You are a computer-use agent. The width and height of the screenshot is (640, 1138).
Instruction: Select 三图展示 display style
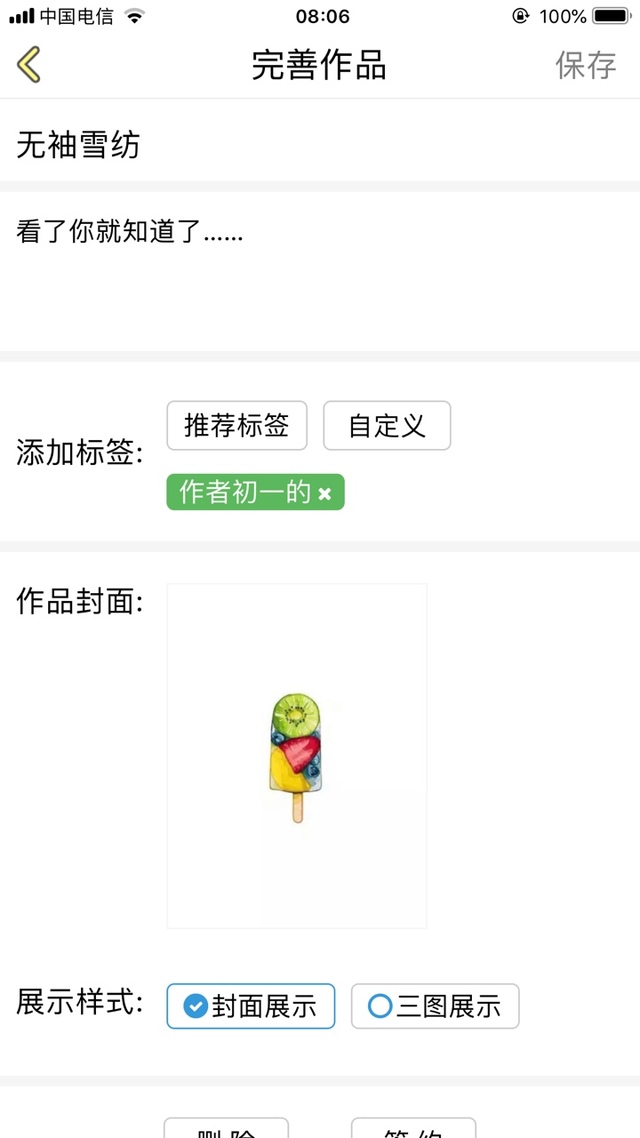click(x=435, y=1006)
